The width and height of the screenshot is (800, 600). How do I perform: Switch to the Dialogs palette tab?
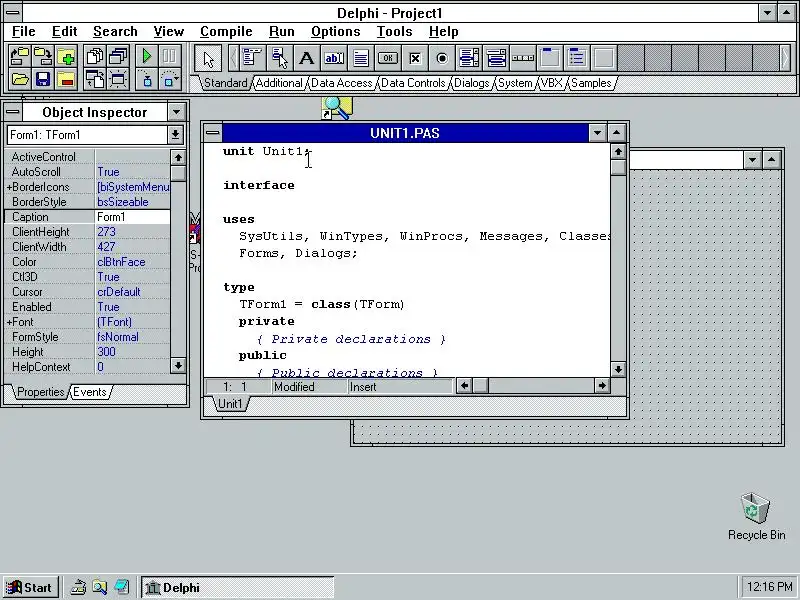[471, 83]
